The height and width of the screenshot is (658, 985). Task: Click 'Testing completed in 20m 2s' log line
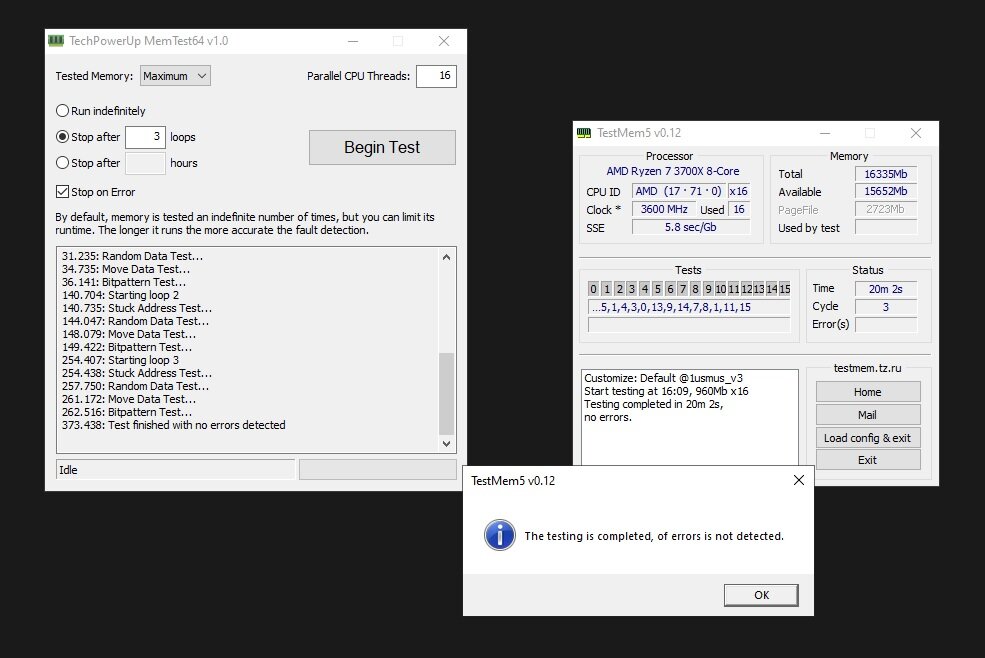tap(653, 404)
